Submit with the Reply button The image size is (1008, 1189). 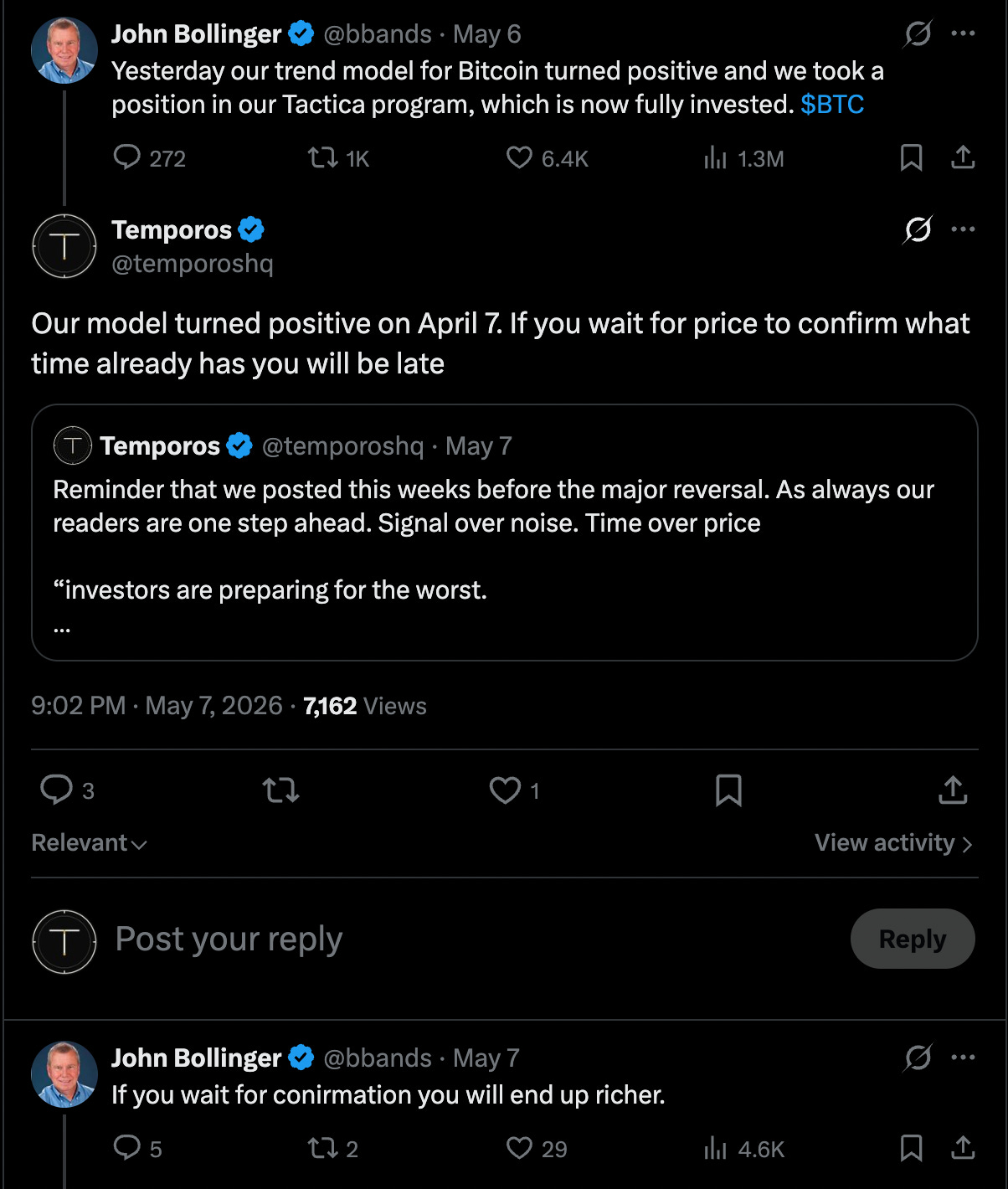click(913, 939)
